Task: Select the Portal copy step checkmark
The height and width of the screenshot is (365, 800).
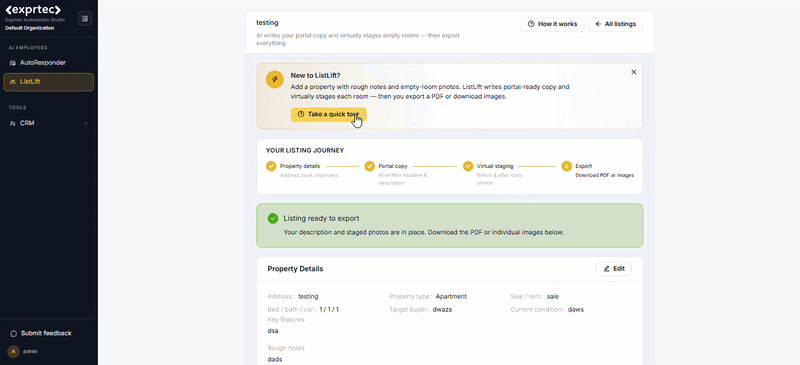Action: point(369,166)
